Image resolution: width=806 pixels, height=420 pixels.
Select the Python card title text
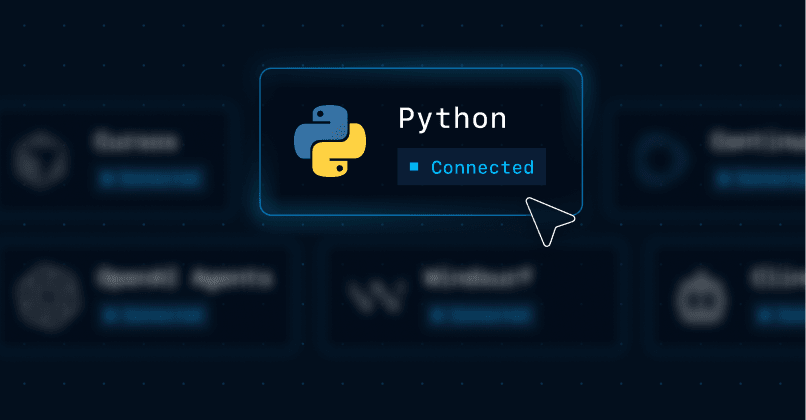(x=452, y=119)
